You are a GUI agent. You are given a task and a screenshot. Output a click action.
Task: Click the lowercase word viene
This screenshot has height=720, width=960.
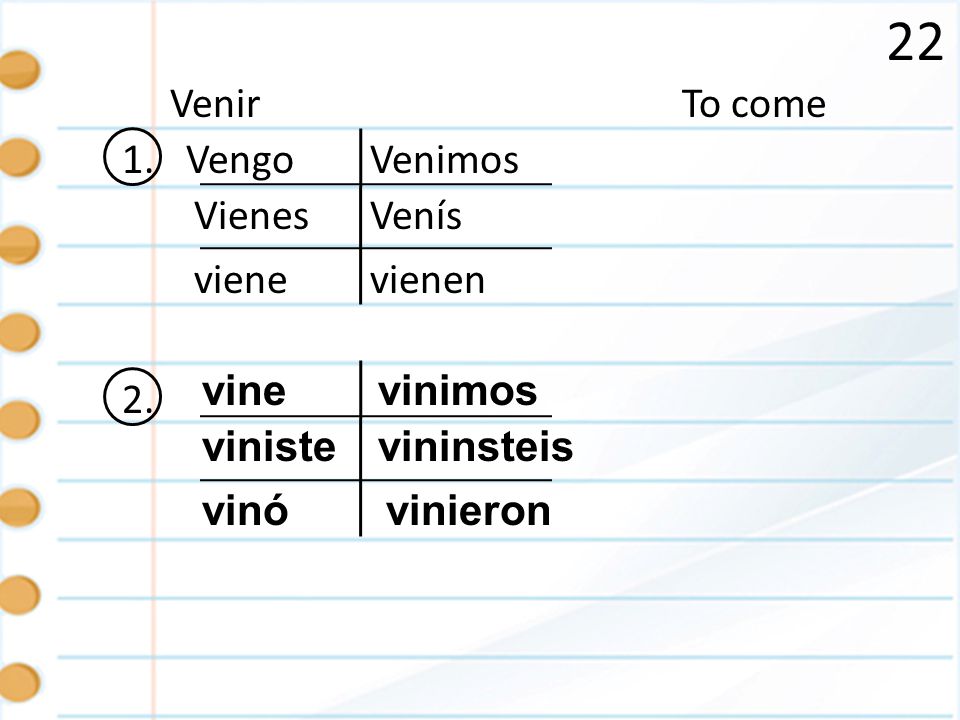coord(241,280)
